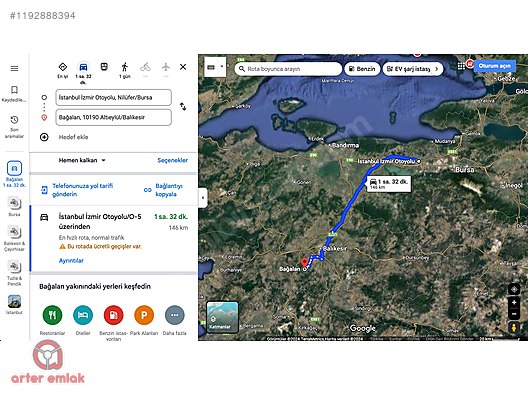Open the Hemen kalkan departure dropdown
This screenshot has height=396, width=528.
click(82, 160)
